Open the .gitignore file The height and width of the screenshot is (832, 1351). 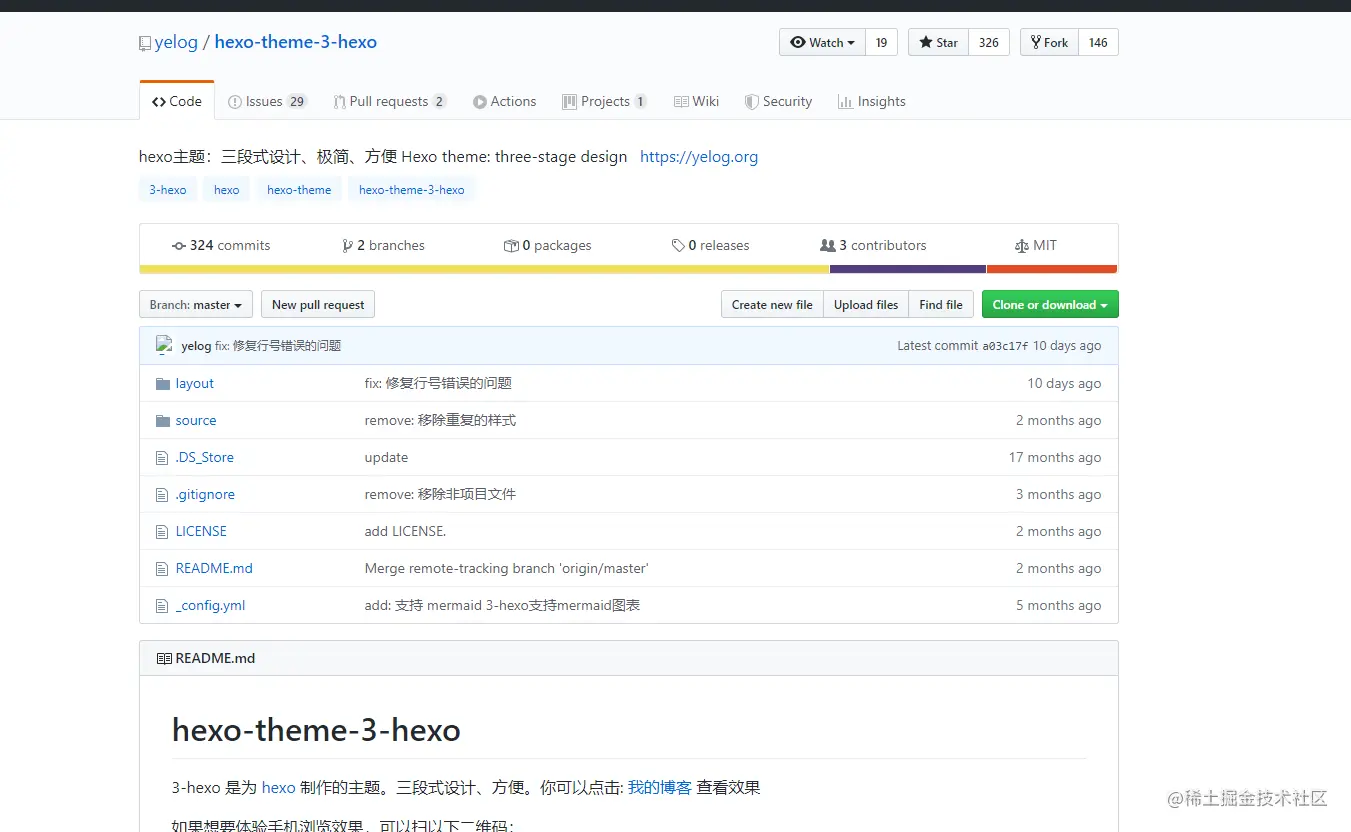pos(205,495)
